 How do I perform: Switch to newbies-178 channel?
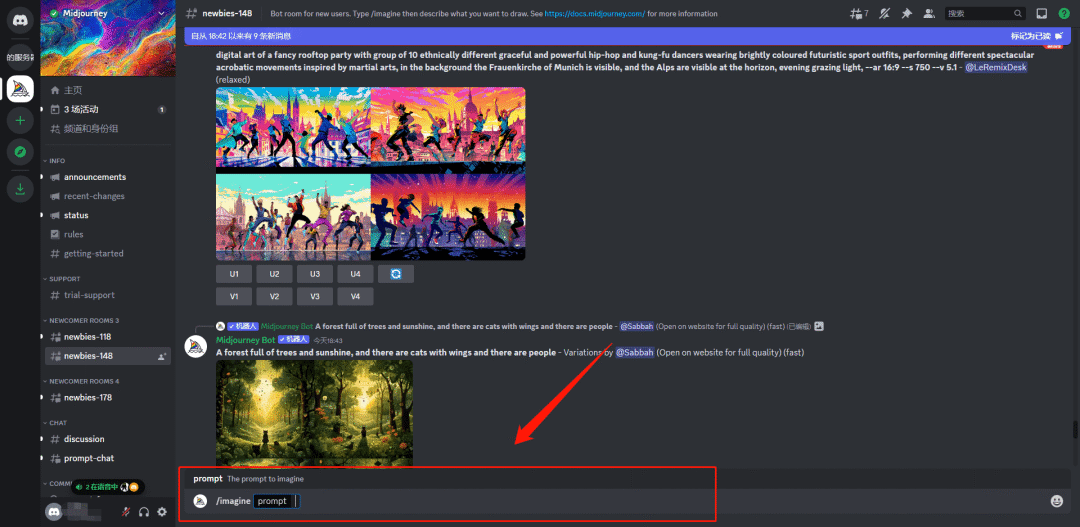105,397
